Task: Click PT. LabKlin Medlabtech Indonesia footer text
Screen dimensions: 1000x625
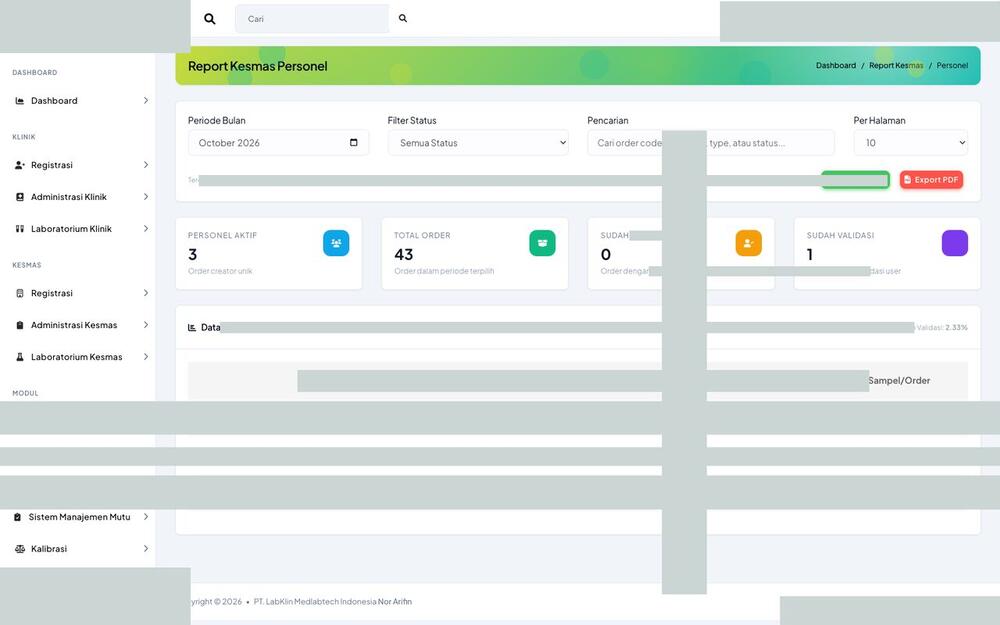Action: point(315,601)
